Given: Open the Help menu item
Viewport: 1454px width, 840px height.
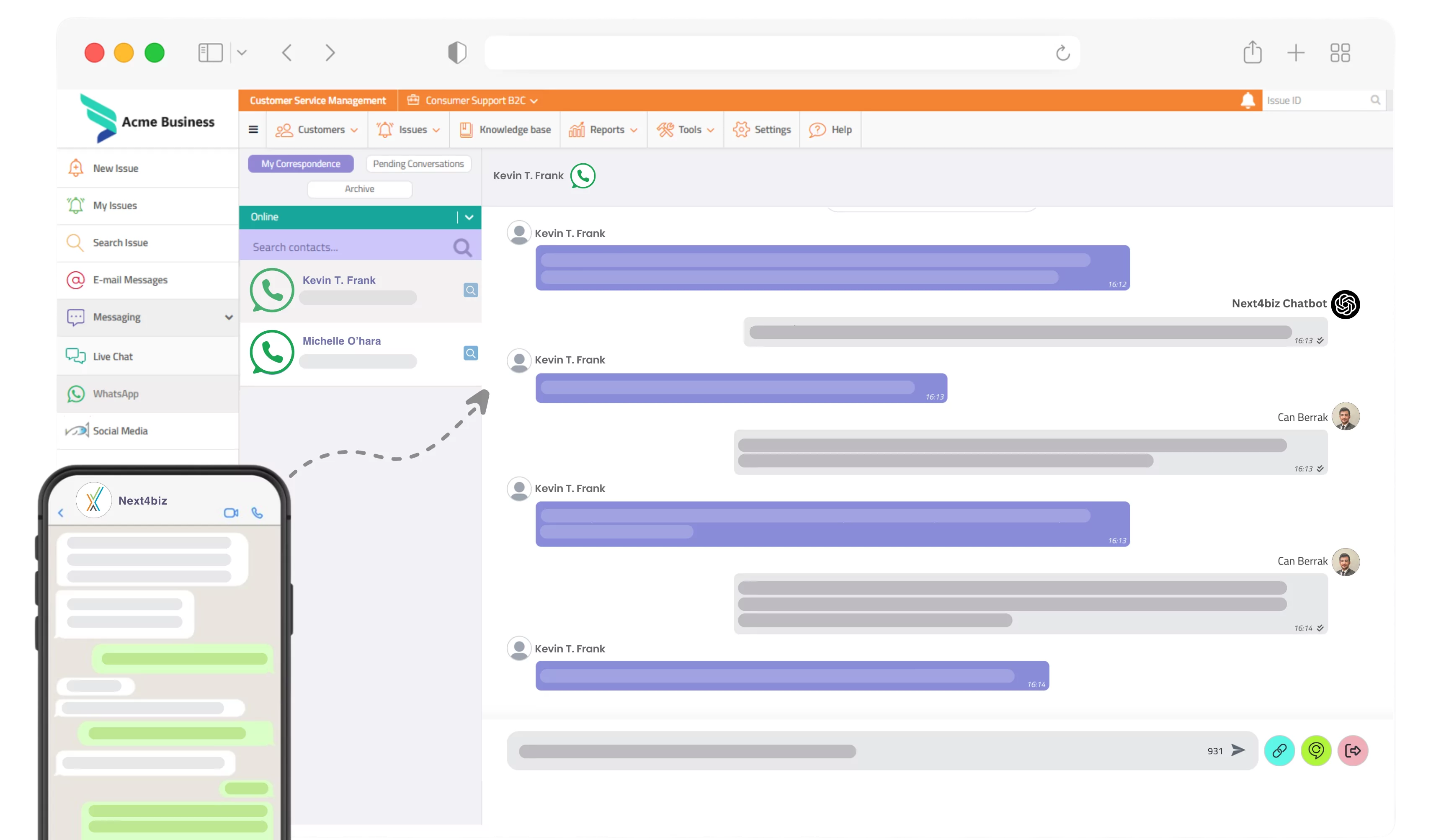Looking at the screenshot, I should [x=830, y=129].
